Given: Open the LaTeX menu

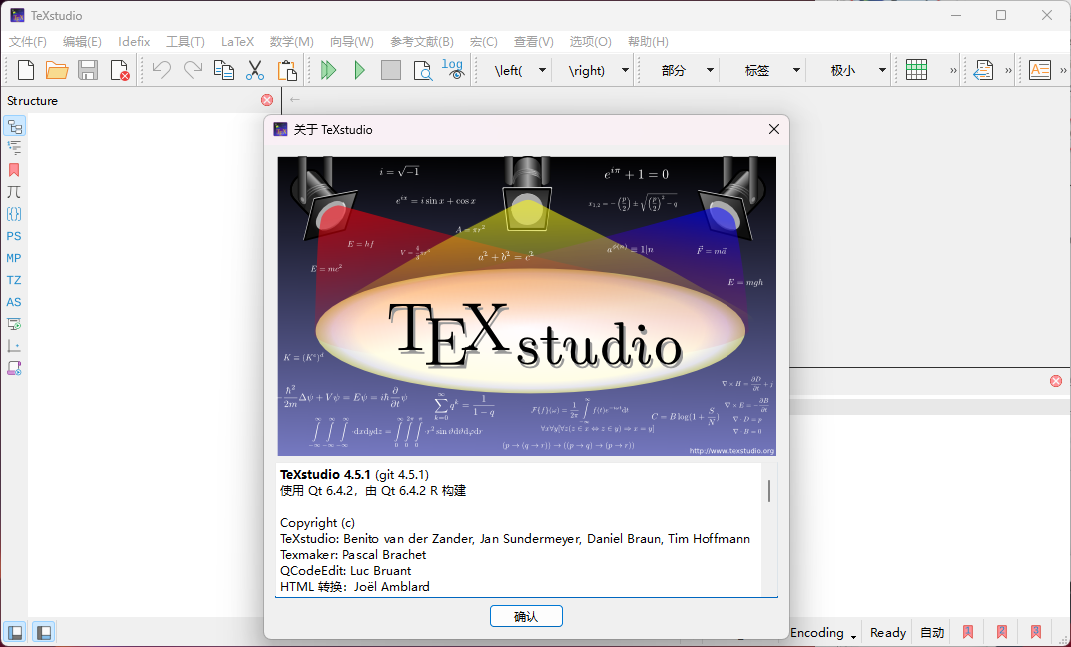Looking at the screenshot, I should 237,42.
